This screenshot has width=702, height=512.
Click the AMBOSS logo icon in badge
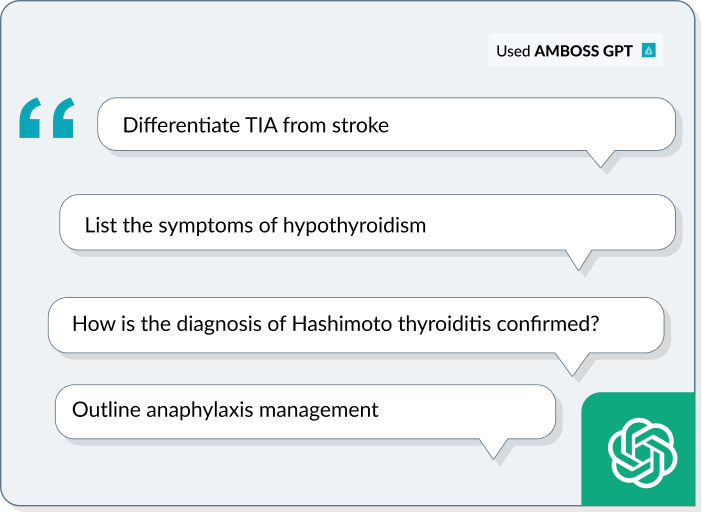(x=649, y=50)
